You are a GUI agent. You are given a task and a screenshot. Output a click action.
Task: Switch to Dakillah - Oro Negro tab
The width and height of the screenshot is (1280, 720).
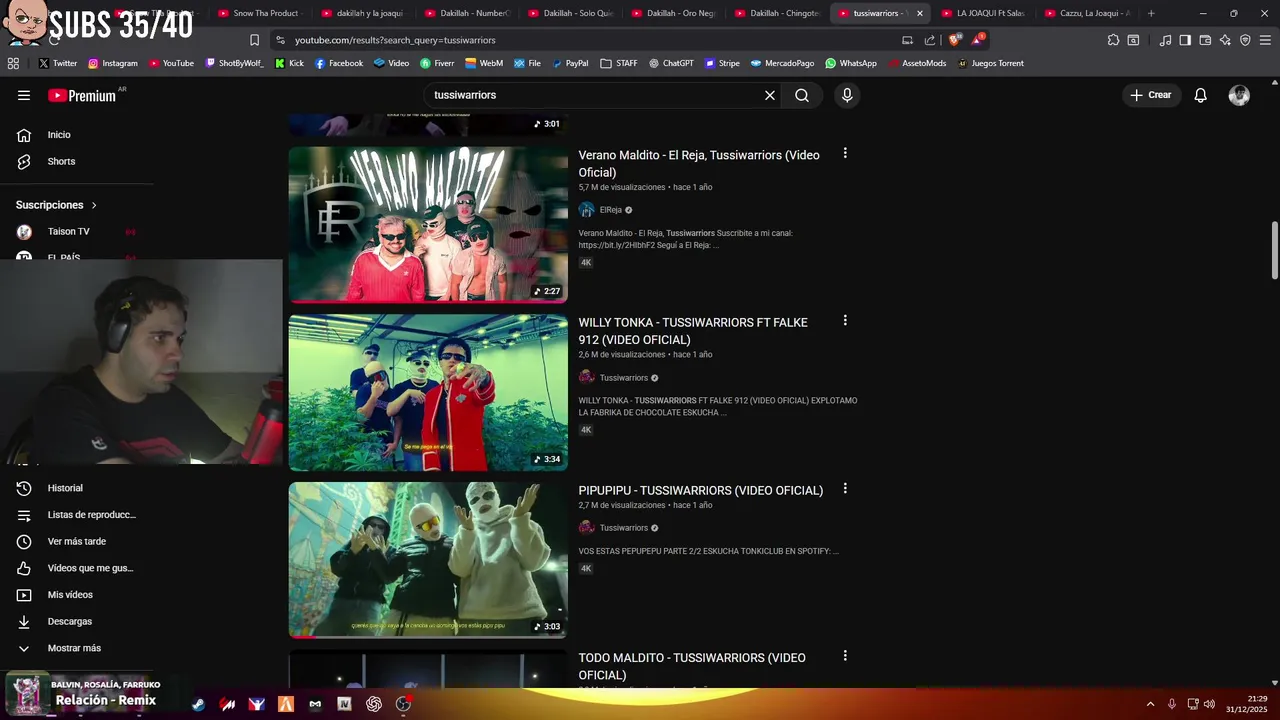[x=672, y=13]
